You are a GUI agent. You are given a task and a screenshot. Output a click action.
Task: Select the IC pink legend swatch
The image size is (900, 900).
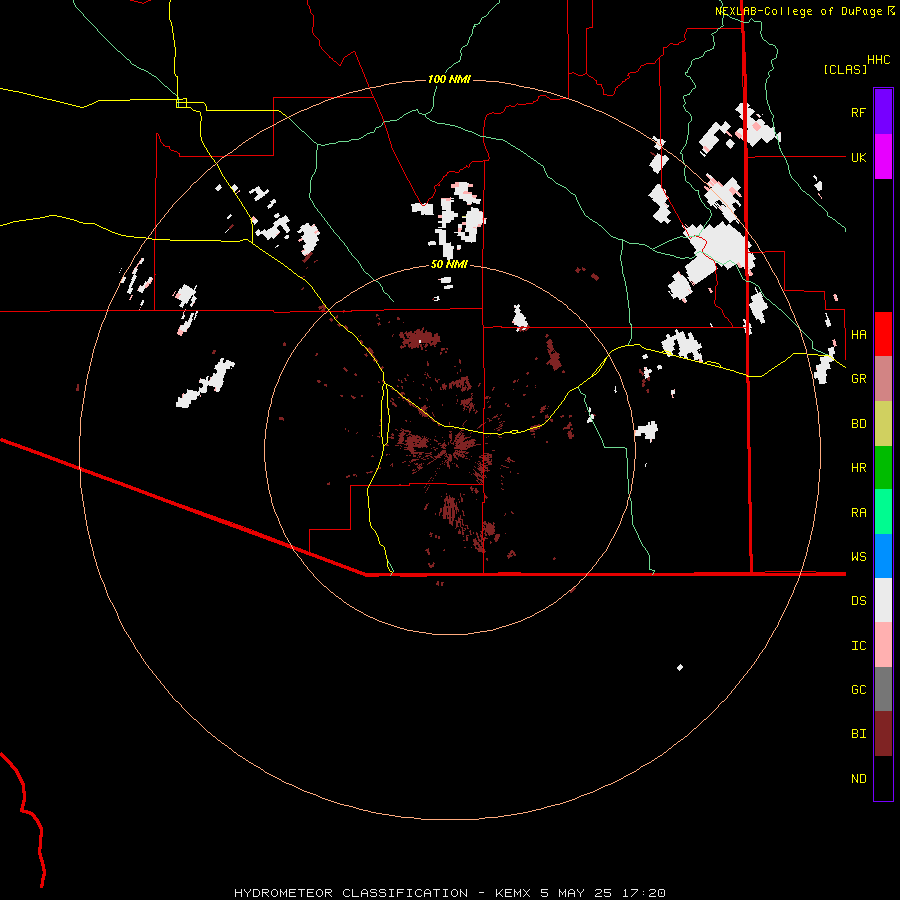883,645
